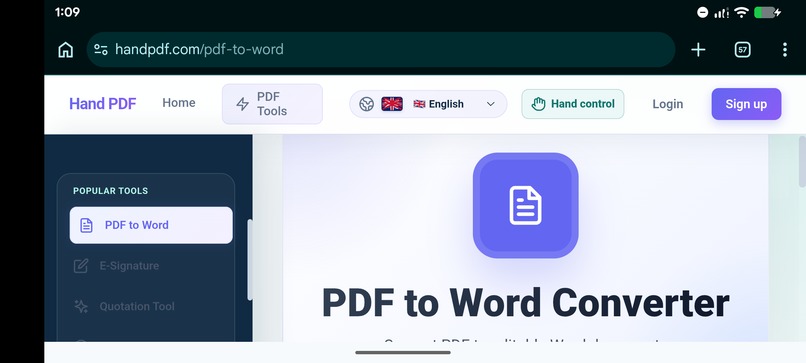Click the globe icon in language selector
Image resolution: width=806 pixels, height=363 pixels.
click(x=367, y=104)
